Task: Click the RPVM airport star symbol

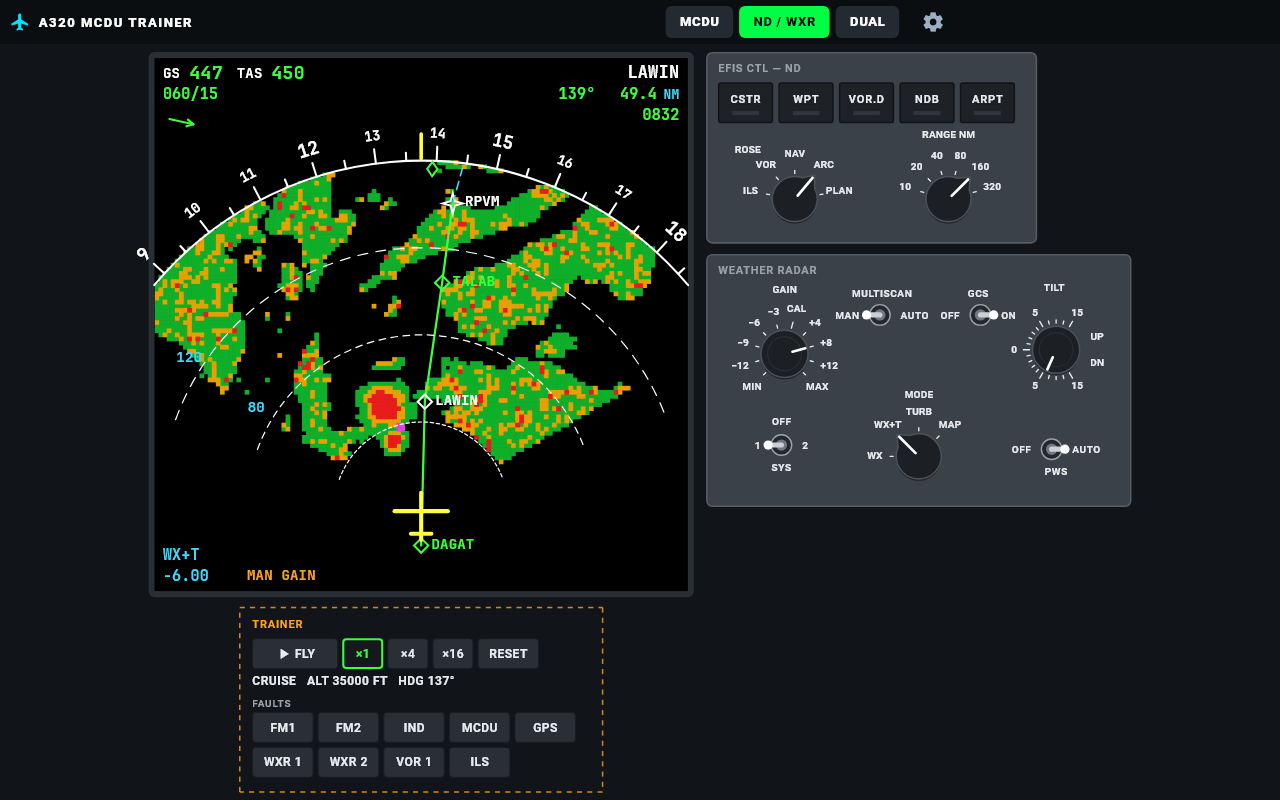Action: [452, 203]
